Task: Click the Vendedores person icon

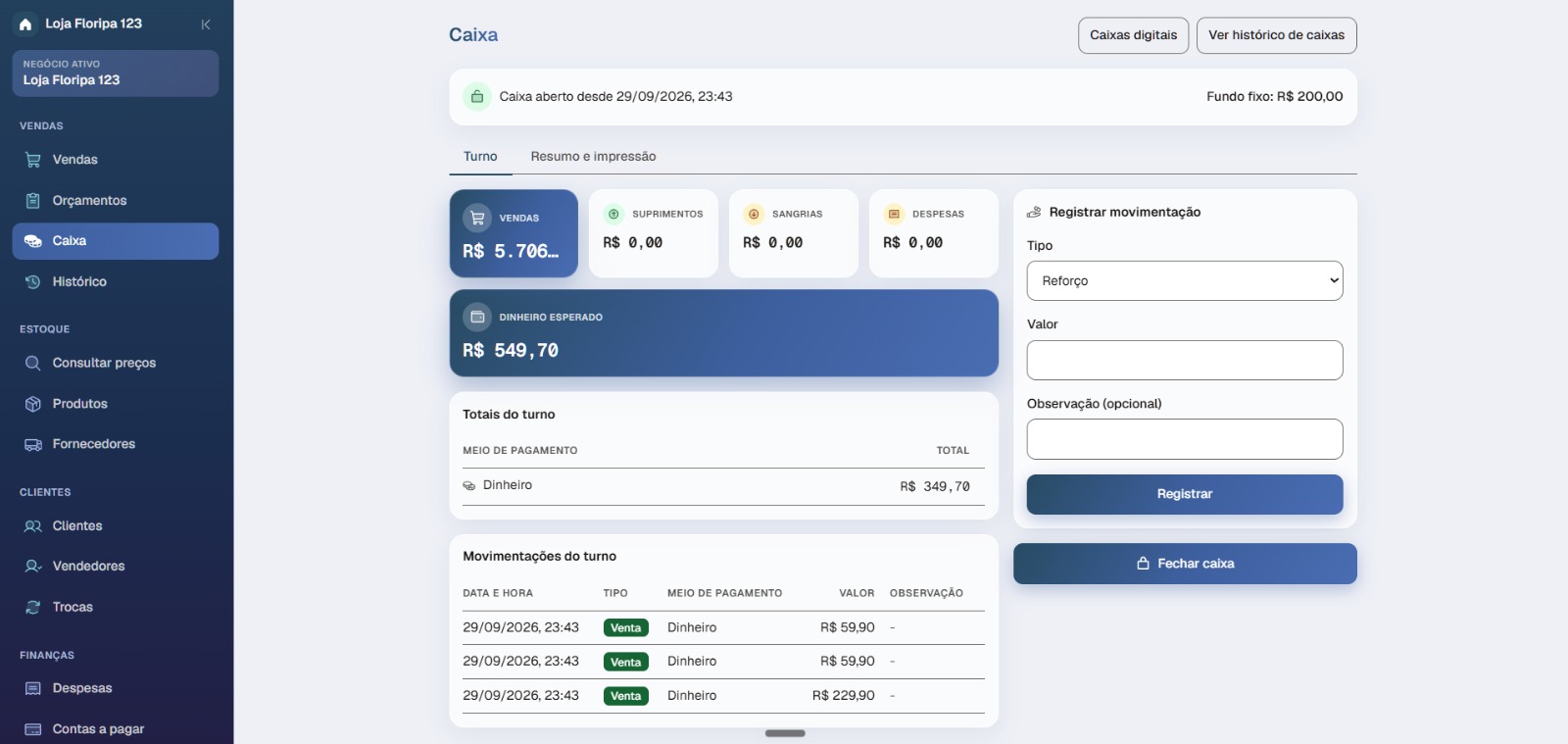Action: [x=33, y=567]
